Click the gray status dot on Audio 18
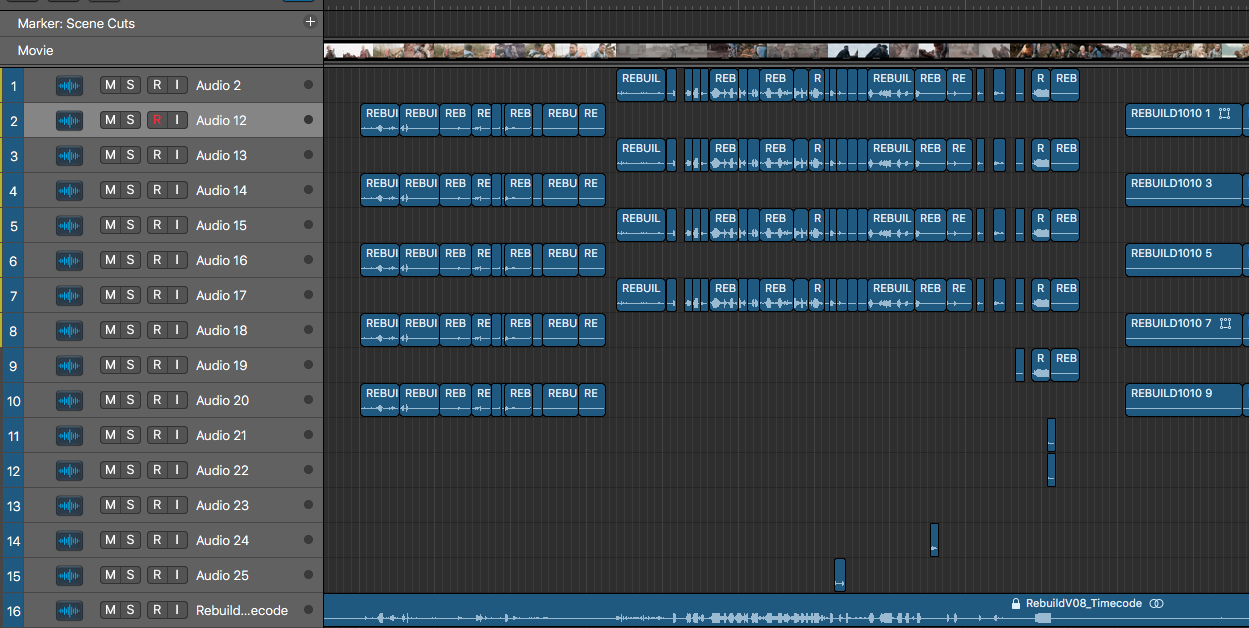 [x=306, y=330]
